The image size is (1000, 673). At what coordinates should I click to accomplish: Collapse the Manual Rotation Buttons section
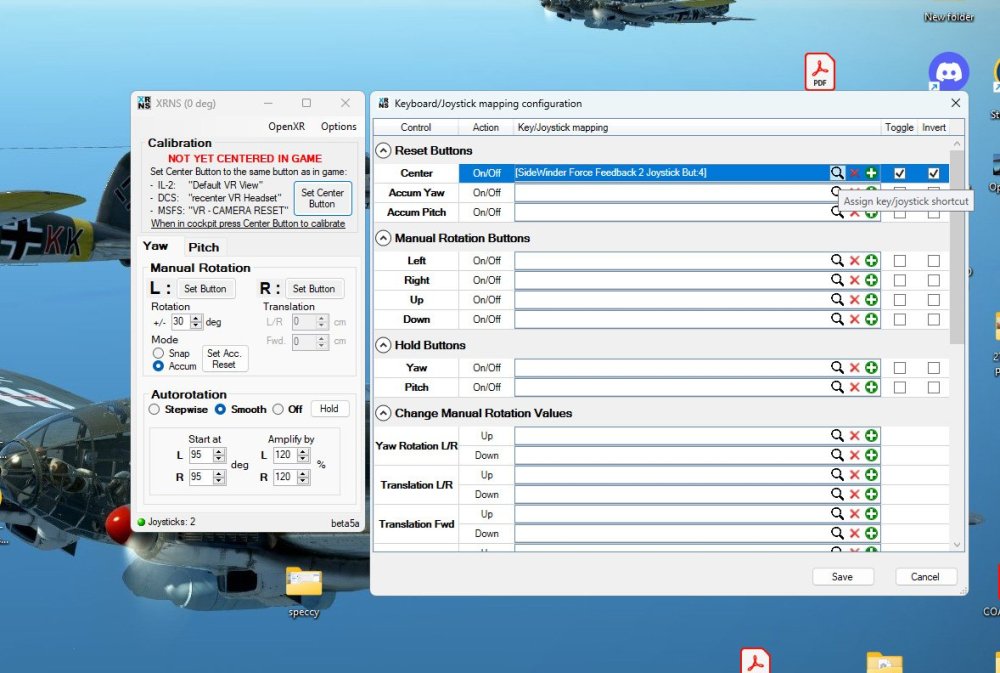pyautogui.click(x=383, y=238)
